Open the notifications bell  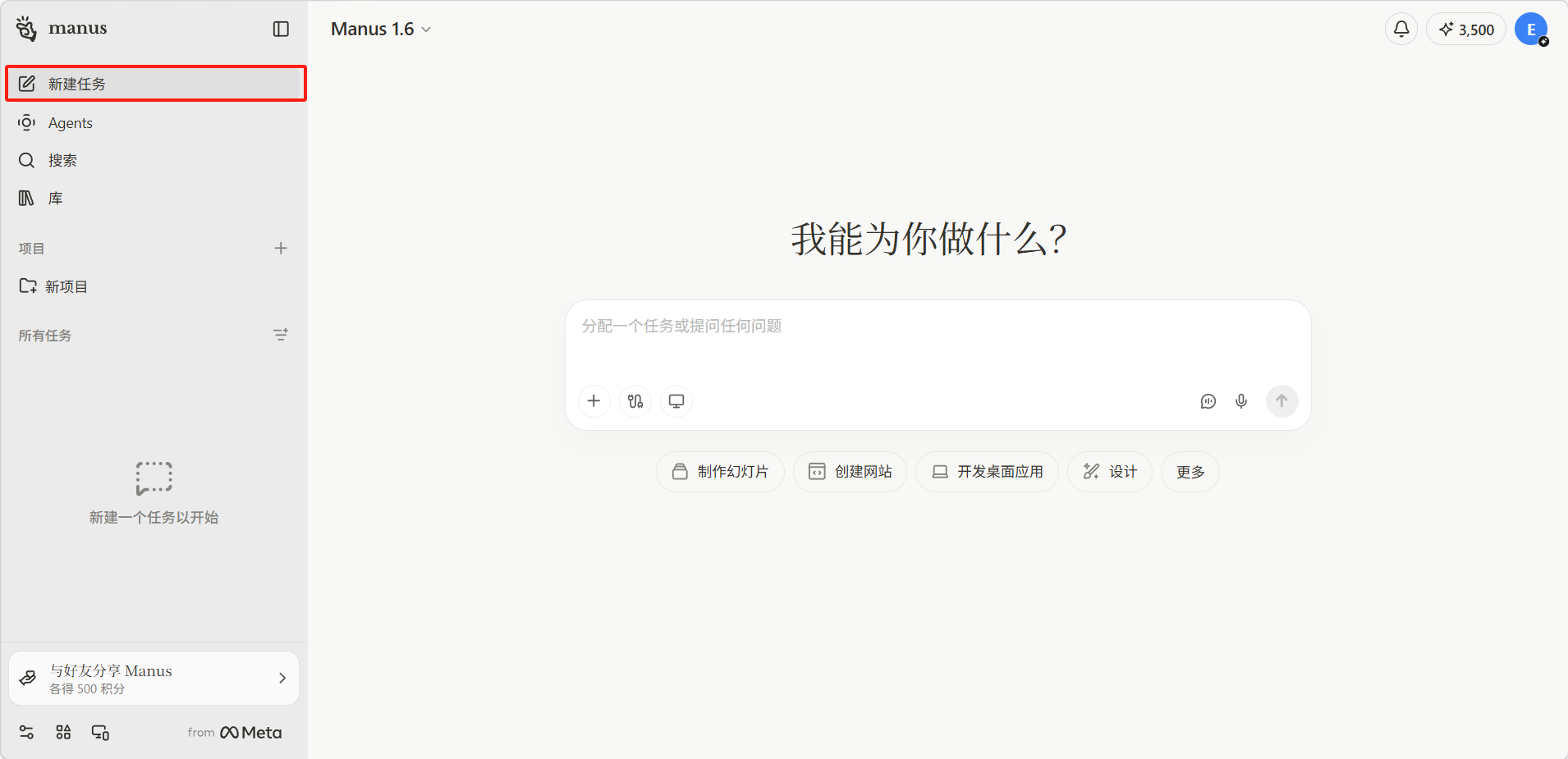(1401, 30)
